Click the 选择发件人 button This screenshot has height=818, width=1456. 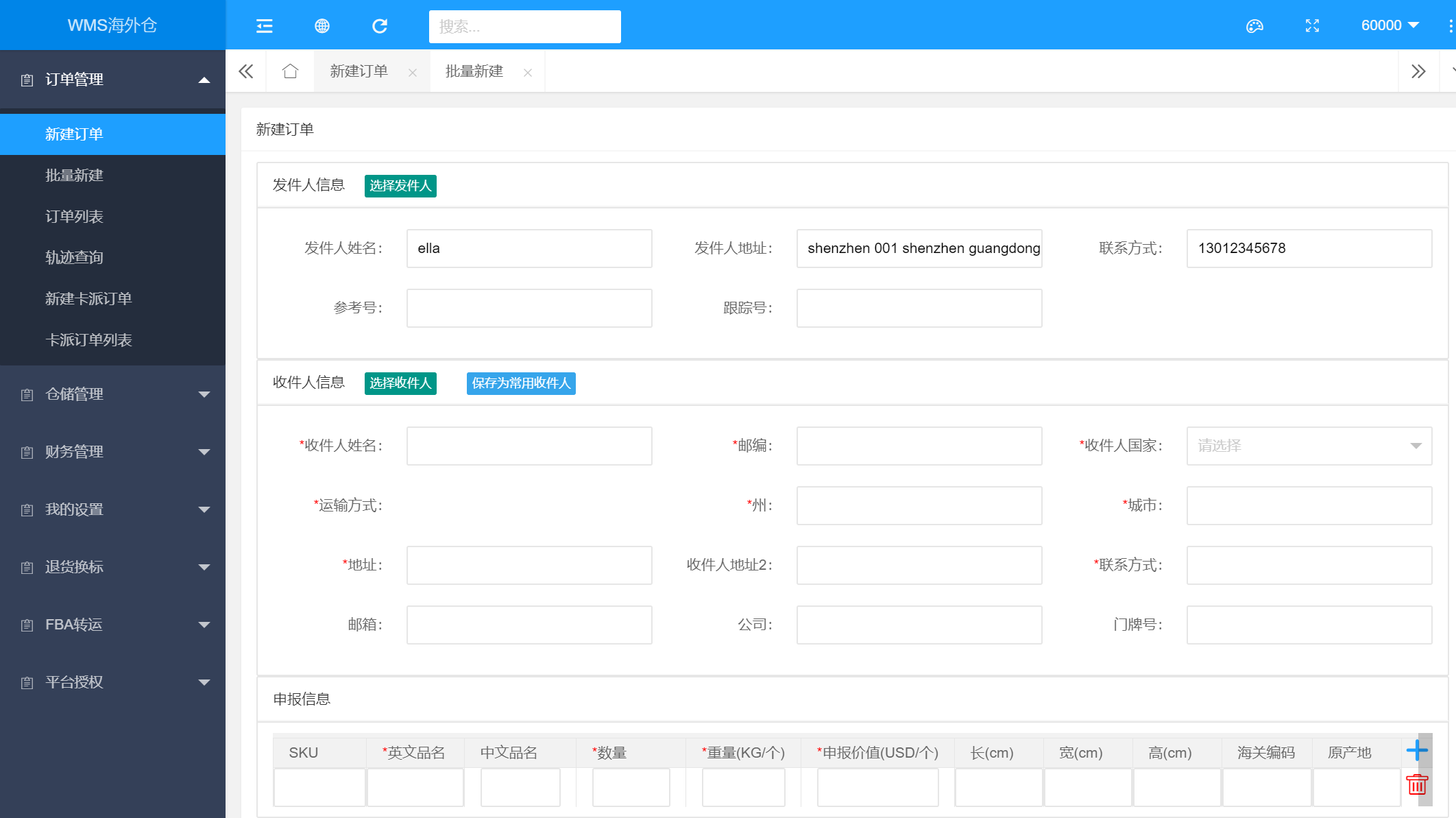[x=400, y=186]
